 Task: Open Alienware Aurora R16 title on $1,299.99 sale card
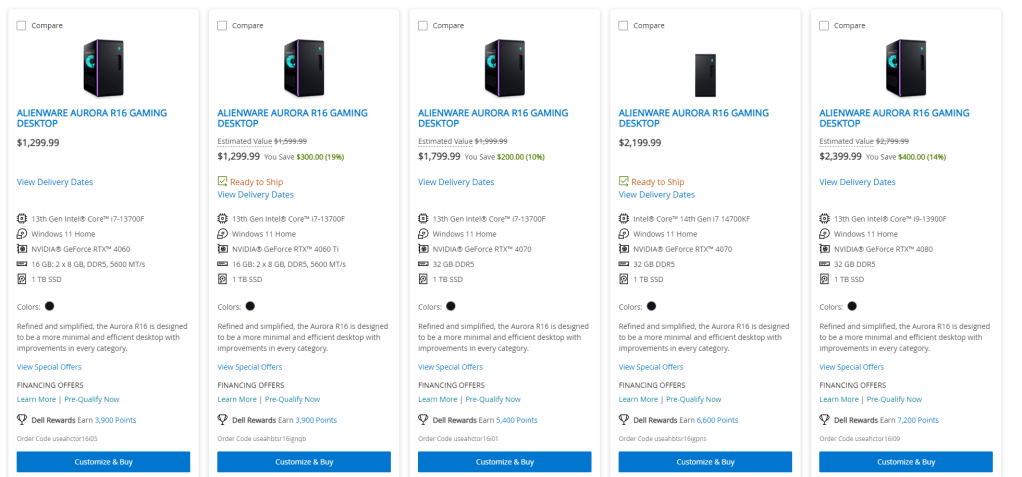[292, 118]
